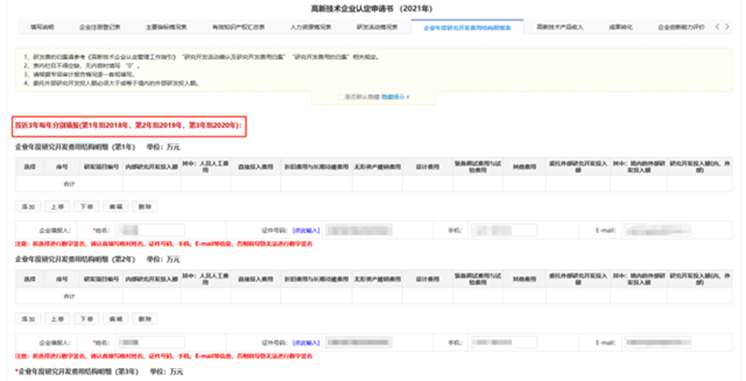Tick the 是否默认隐藏 checkbox
This screenshot has width=746, height=381.
click(x=341, y=97)
